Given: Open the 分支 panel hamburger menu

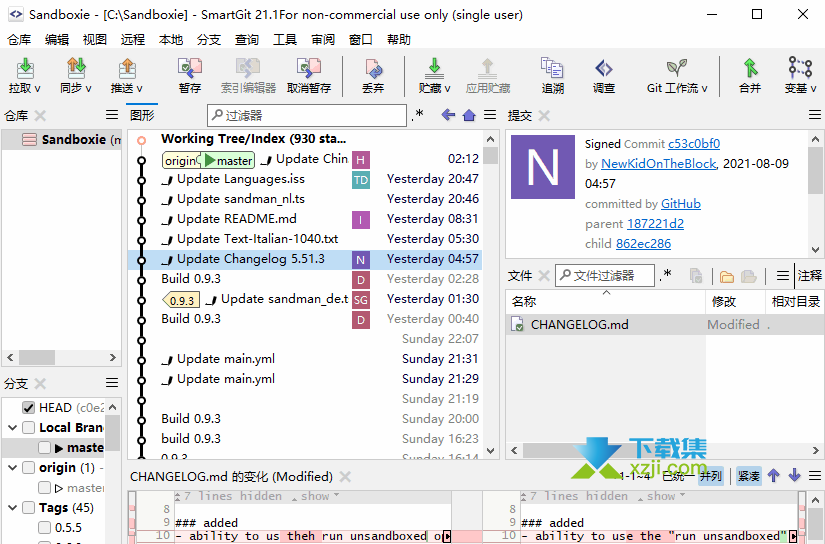Looking at the screenshot, I should click(112, 383).
